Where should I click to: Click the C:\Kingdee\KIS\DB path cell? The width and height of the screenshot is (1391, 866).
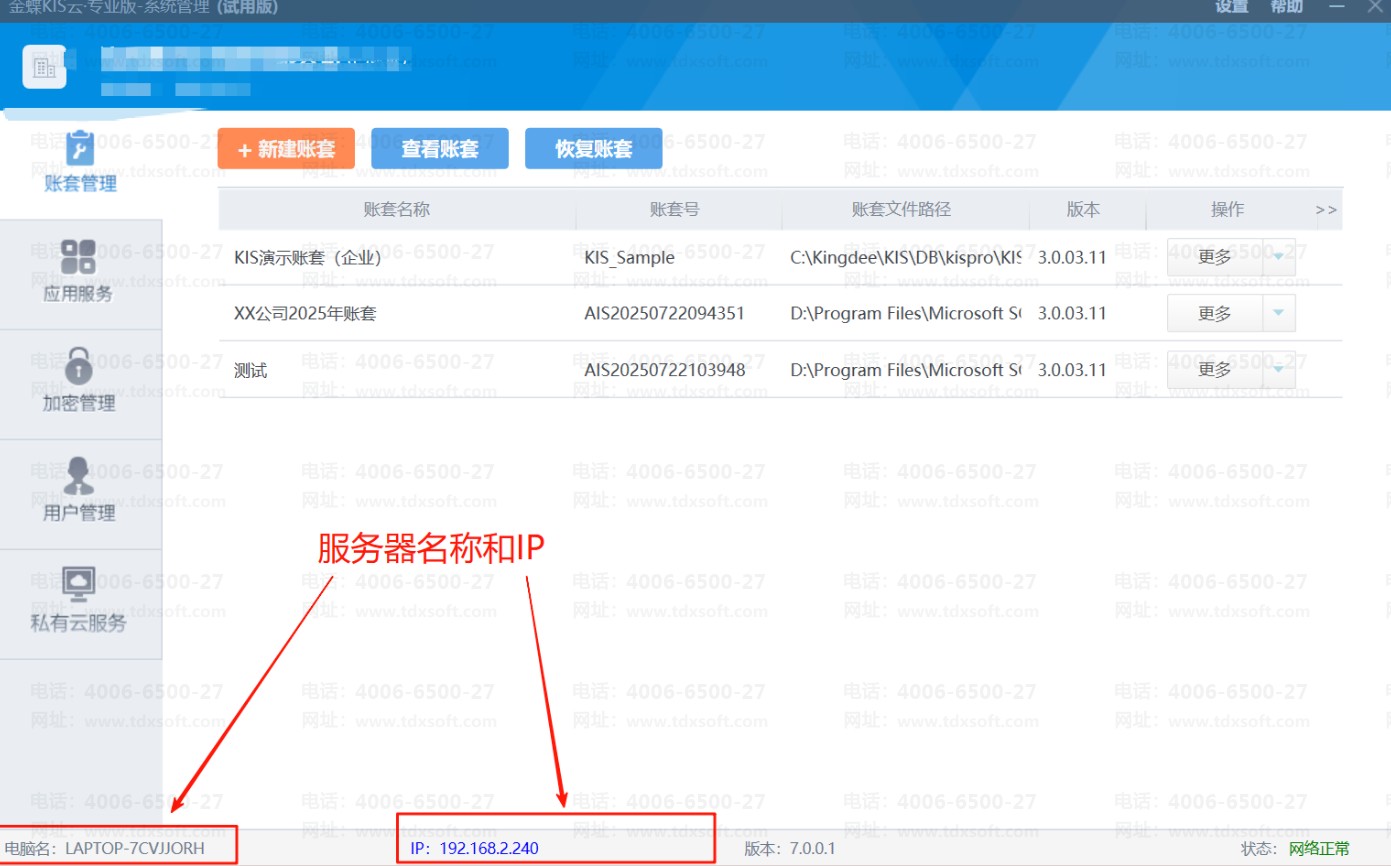pos(906,257)
